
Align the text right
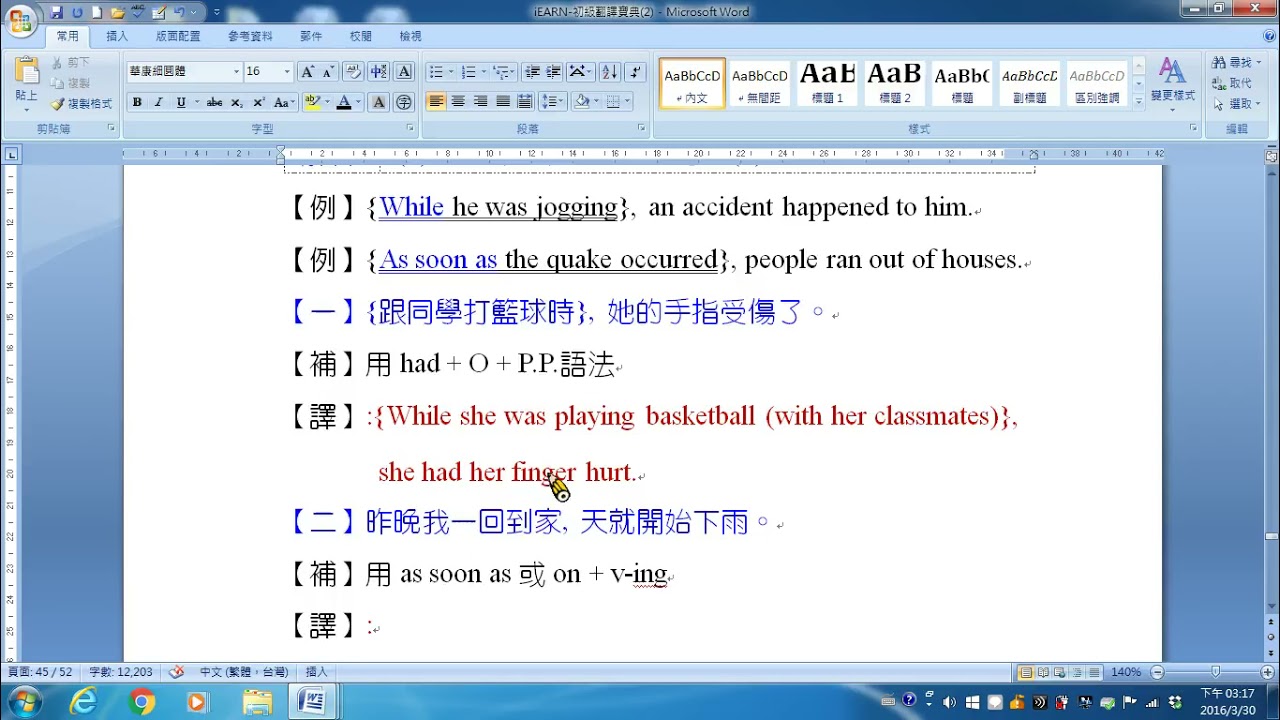click(480, 102)
